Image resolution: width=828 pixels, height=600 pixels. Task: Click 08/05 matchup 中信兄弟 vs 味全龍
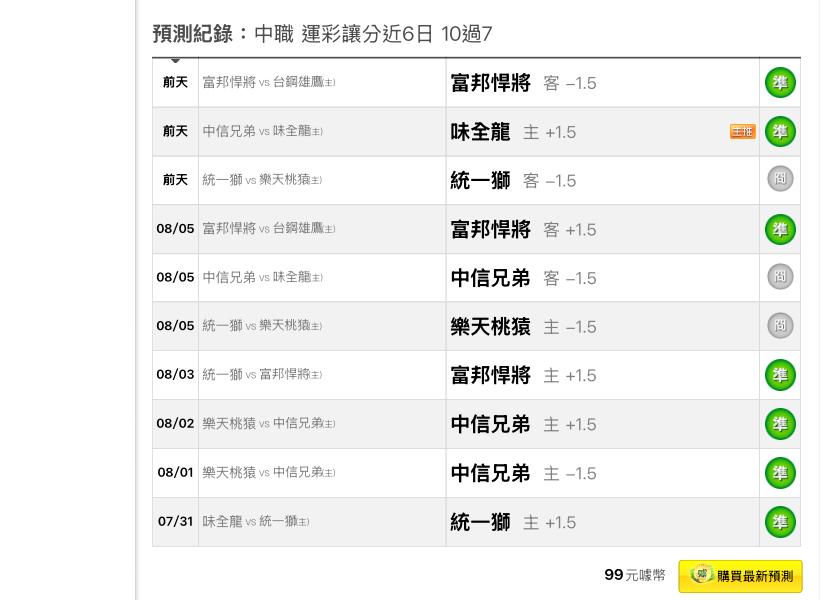point(262,277)
